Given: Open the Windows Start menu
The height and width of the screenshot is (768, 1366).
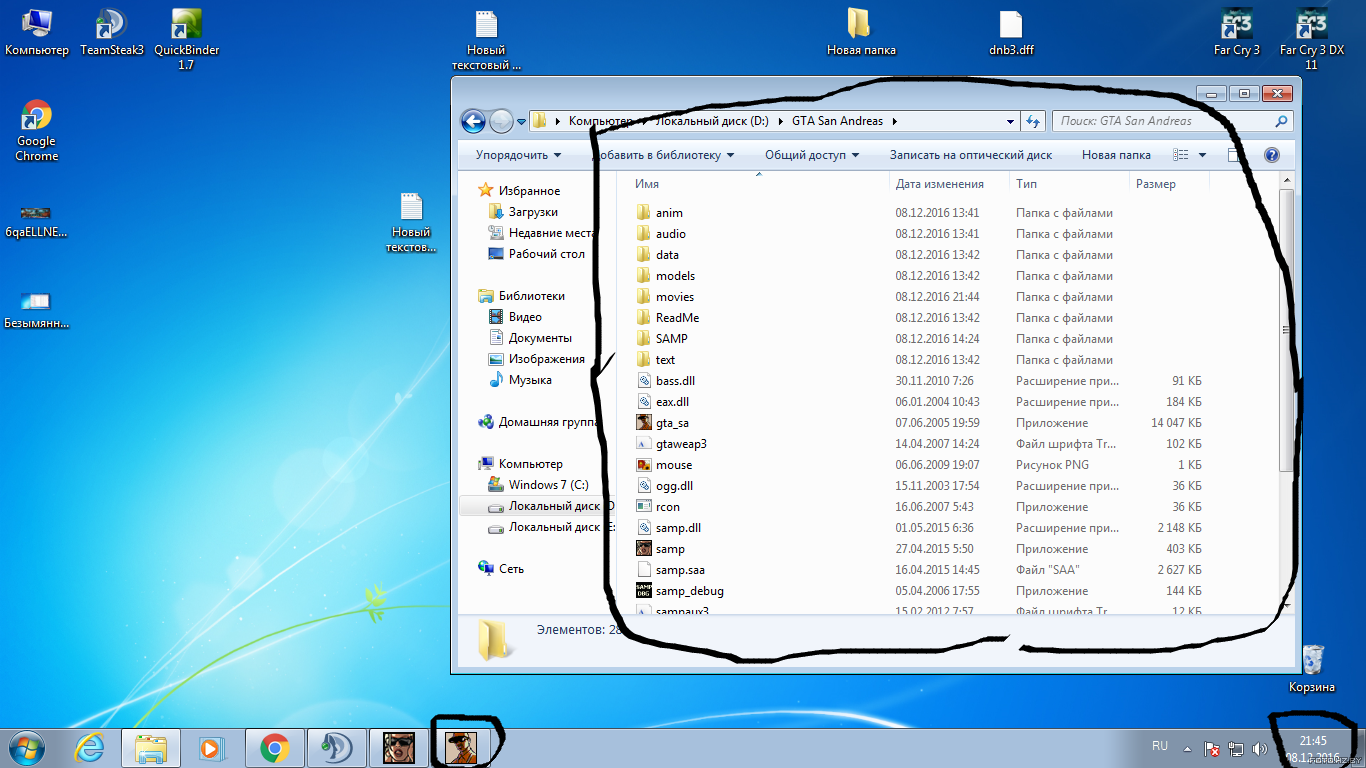Looking at the screenshot, I should point(27,747).
